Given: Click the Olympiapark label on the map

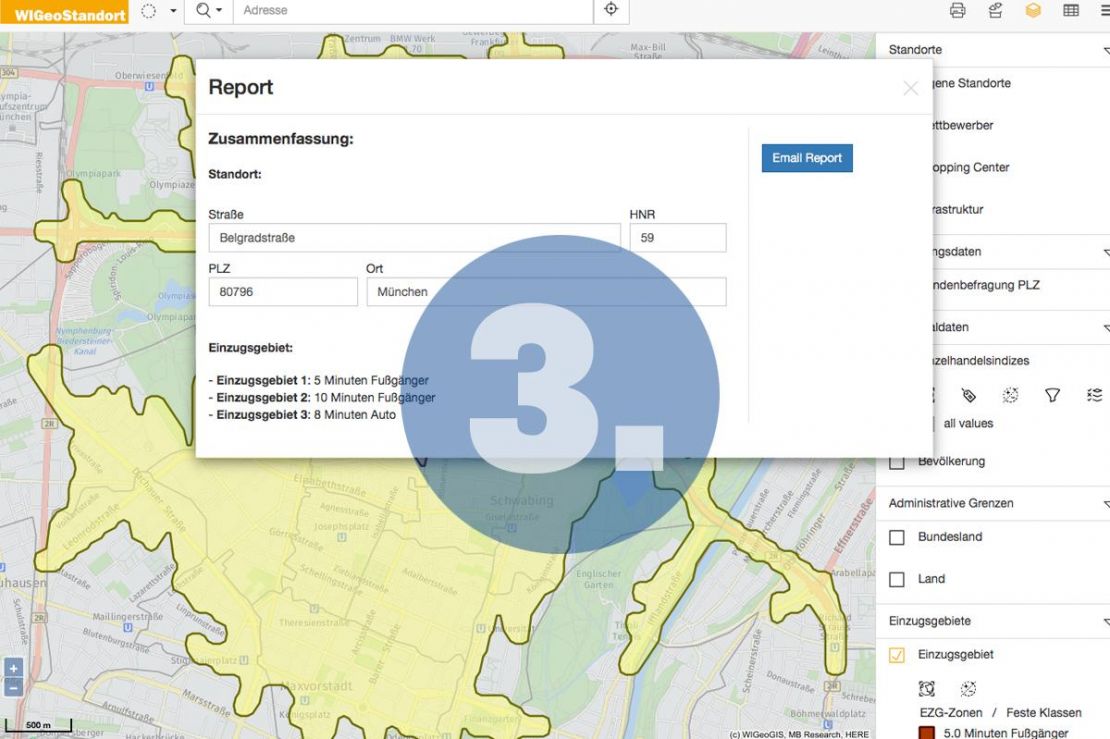Looking at the screenshot, I should [x=93, y=173].
